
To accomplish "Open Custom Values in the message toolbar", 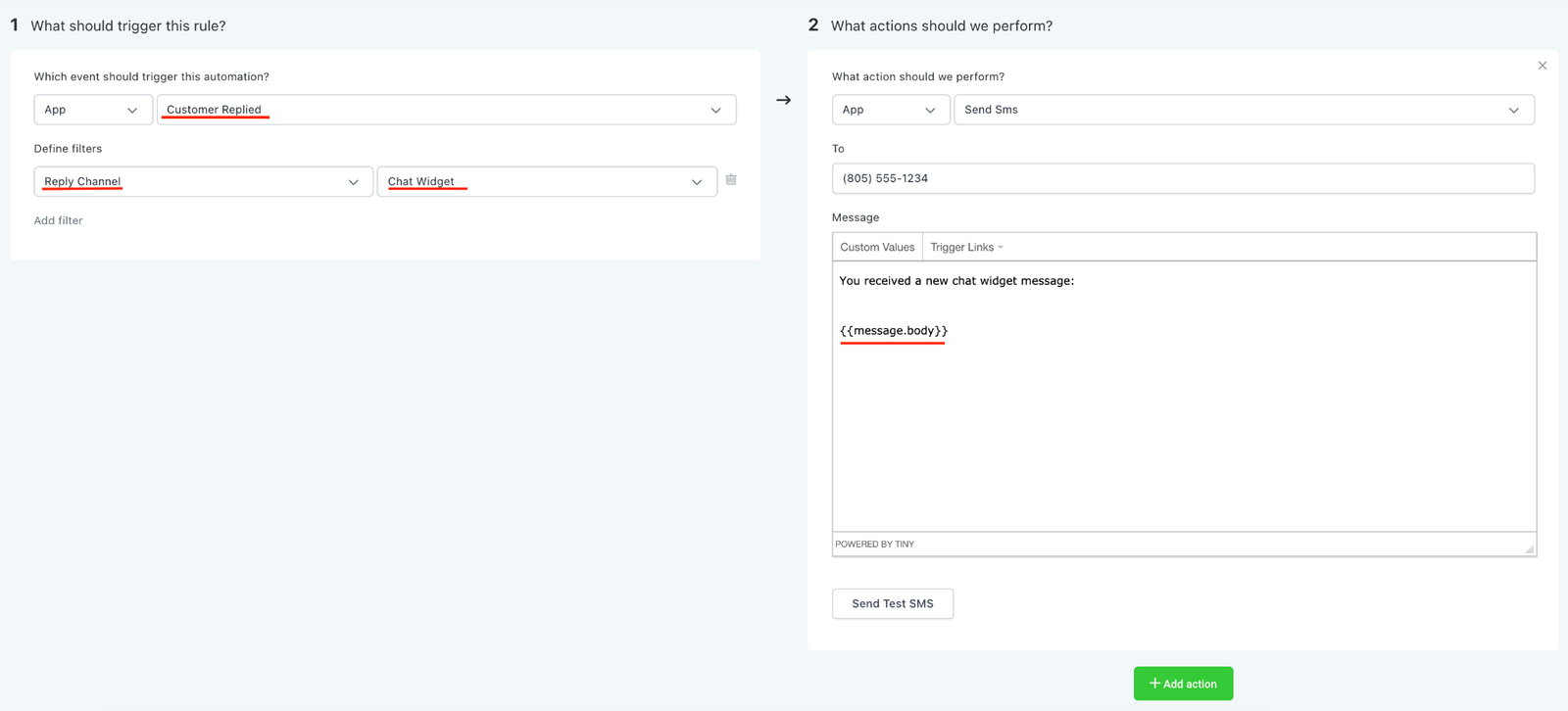I will pyautogui.click(x=877, y=248).
